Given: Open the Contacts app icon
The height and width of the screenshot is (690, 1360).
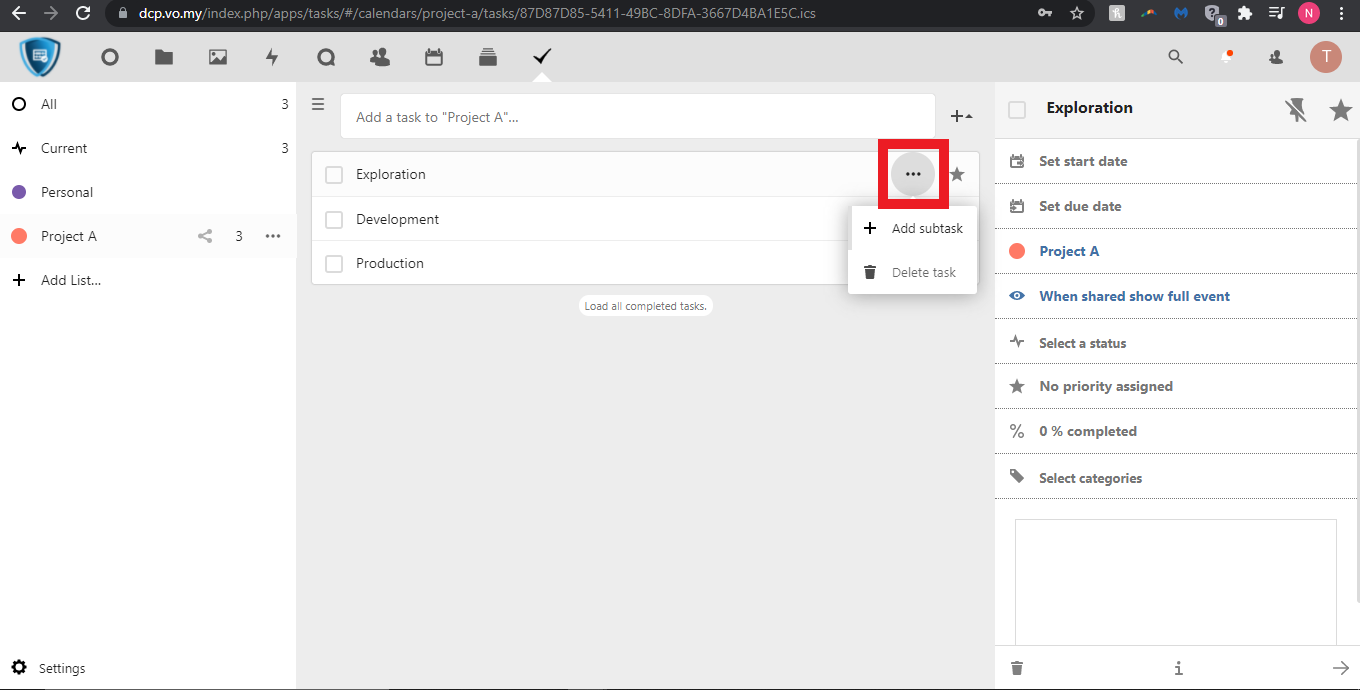Looking at the screenshot, I should tap(380, 58).
